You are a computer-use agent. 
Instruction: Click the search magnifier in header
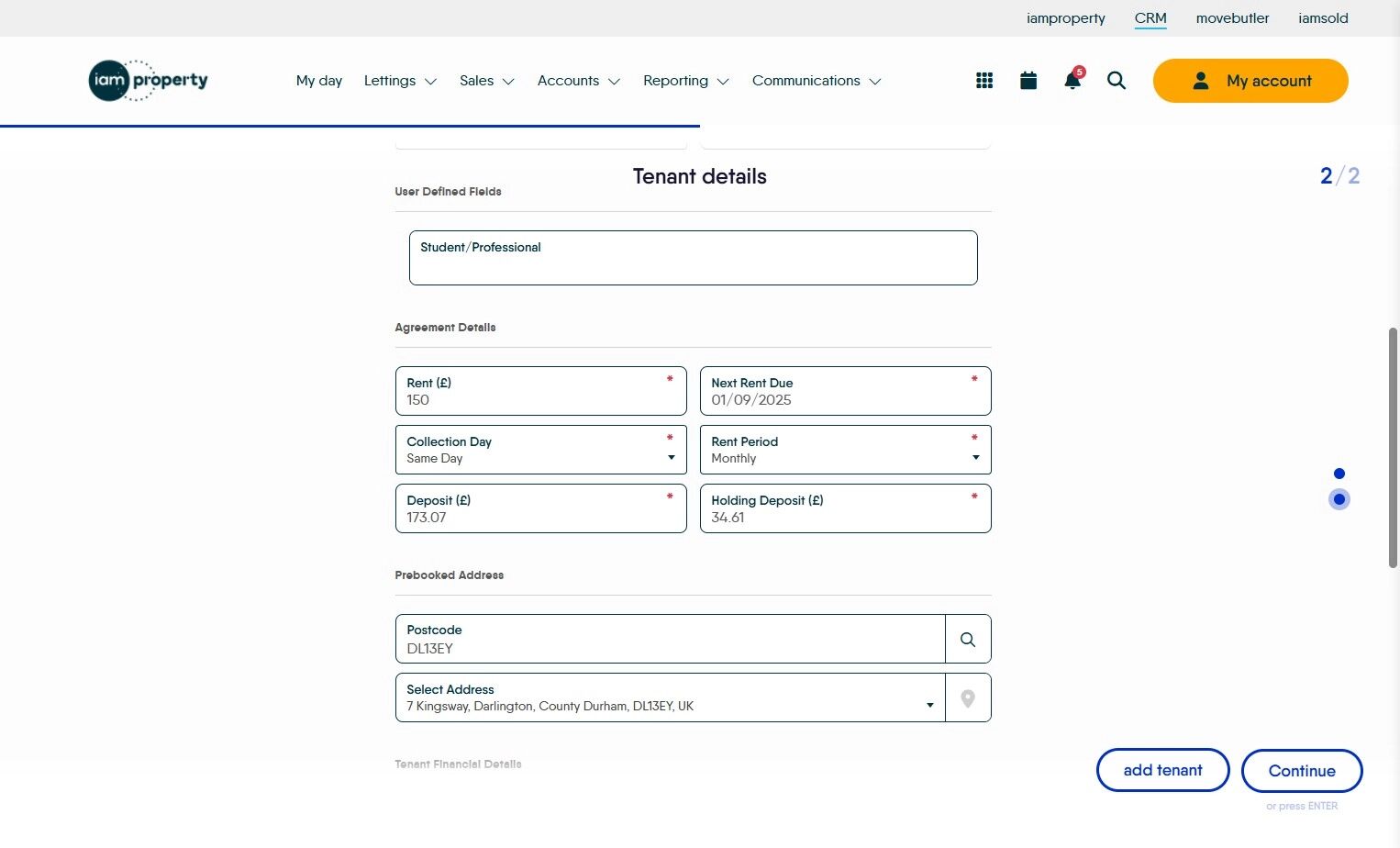(x=1117, y=81)
